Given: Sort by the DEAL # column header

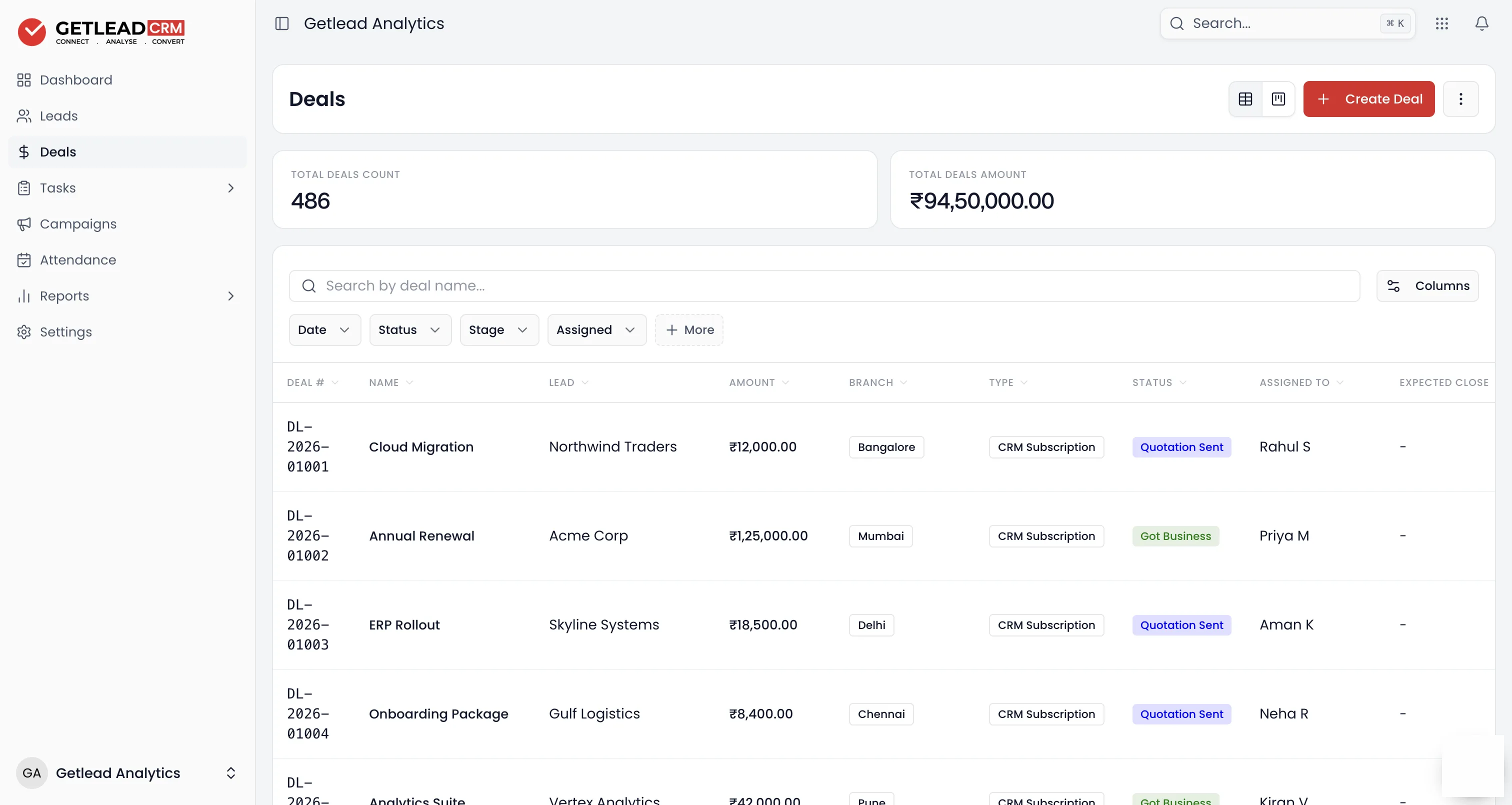Looking at the screenshot, I should pyautogui.click(x=312, y=383).
